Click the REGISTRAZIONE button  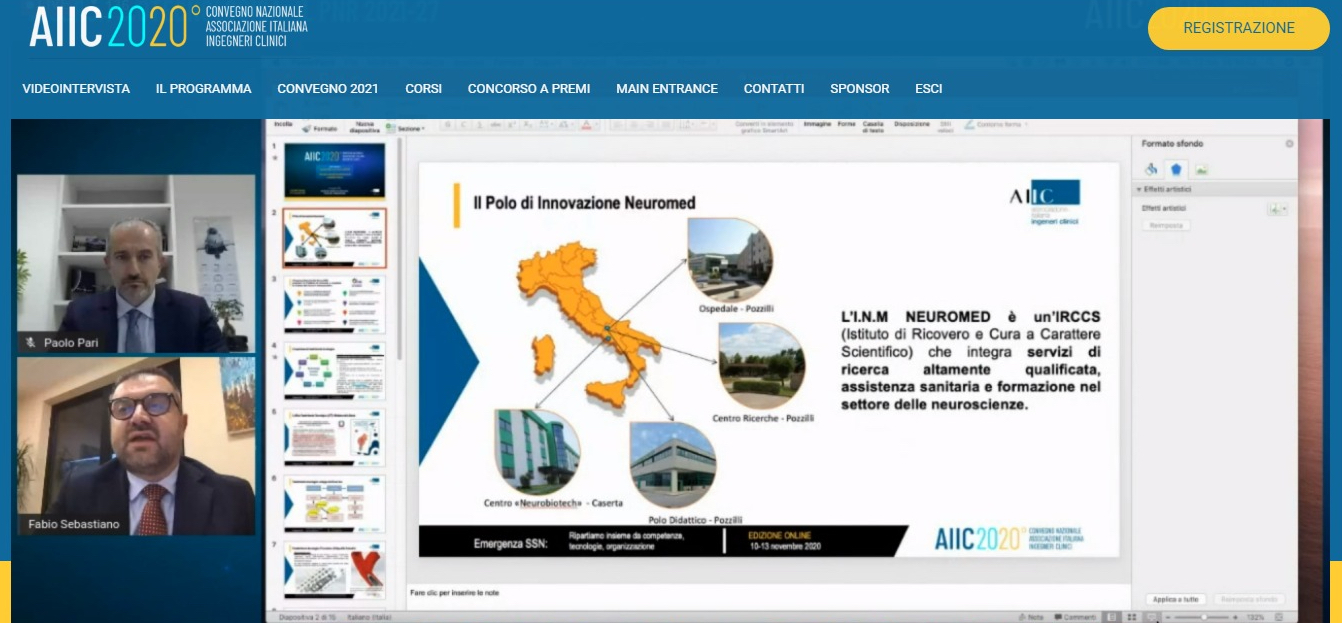tap(1238, 28)
